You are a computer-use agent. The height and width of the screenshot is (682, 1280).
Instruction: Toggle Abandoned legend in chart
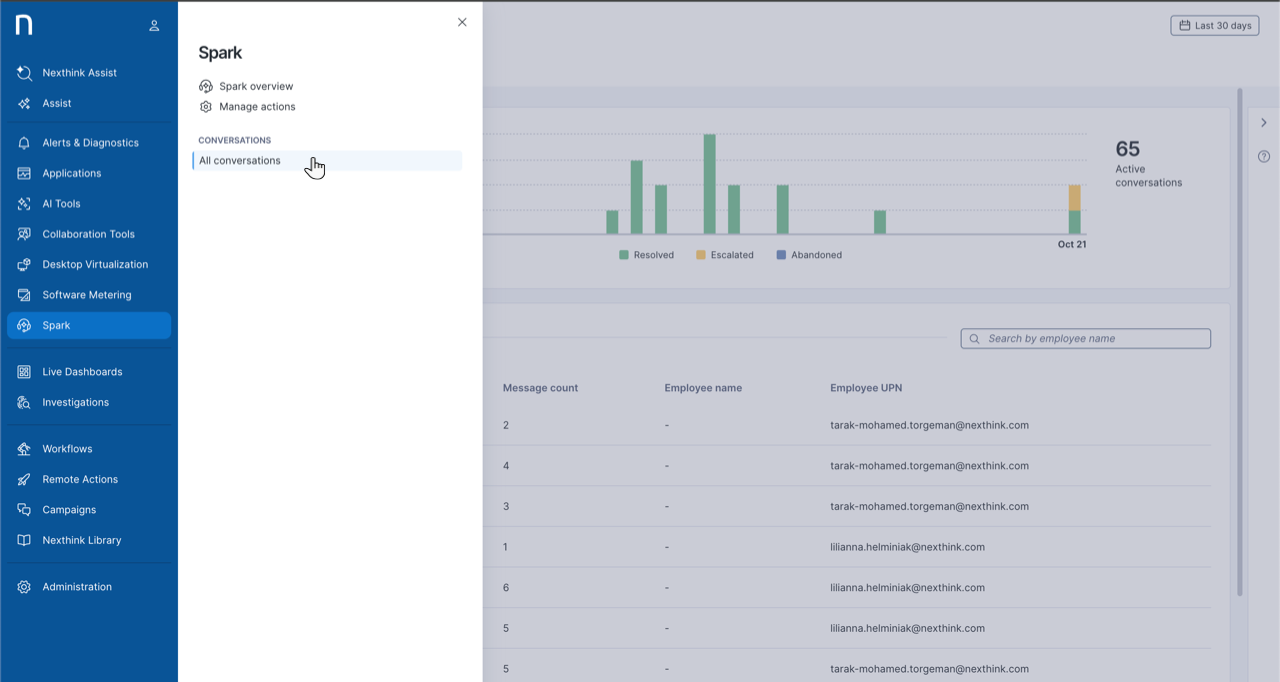click(809, 255)
